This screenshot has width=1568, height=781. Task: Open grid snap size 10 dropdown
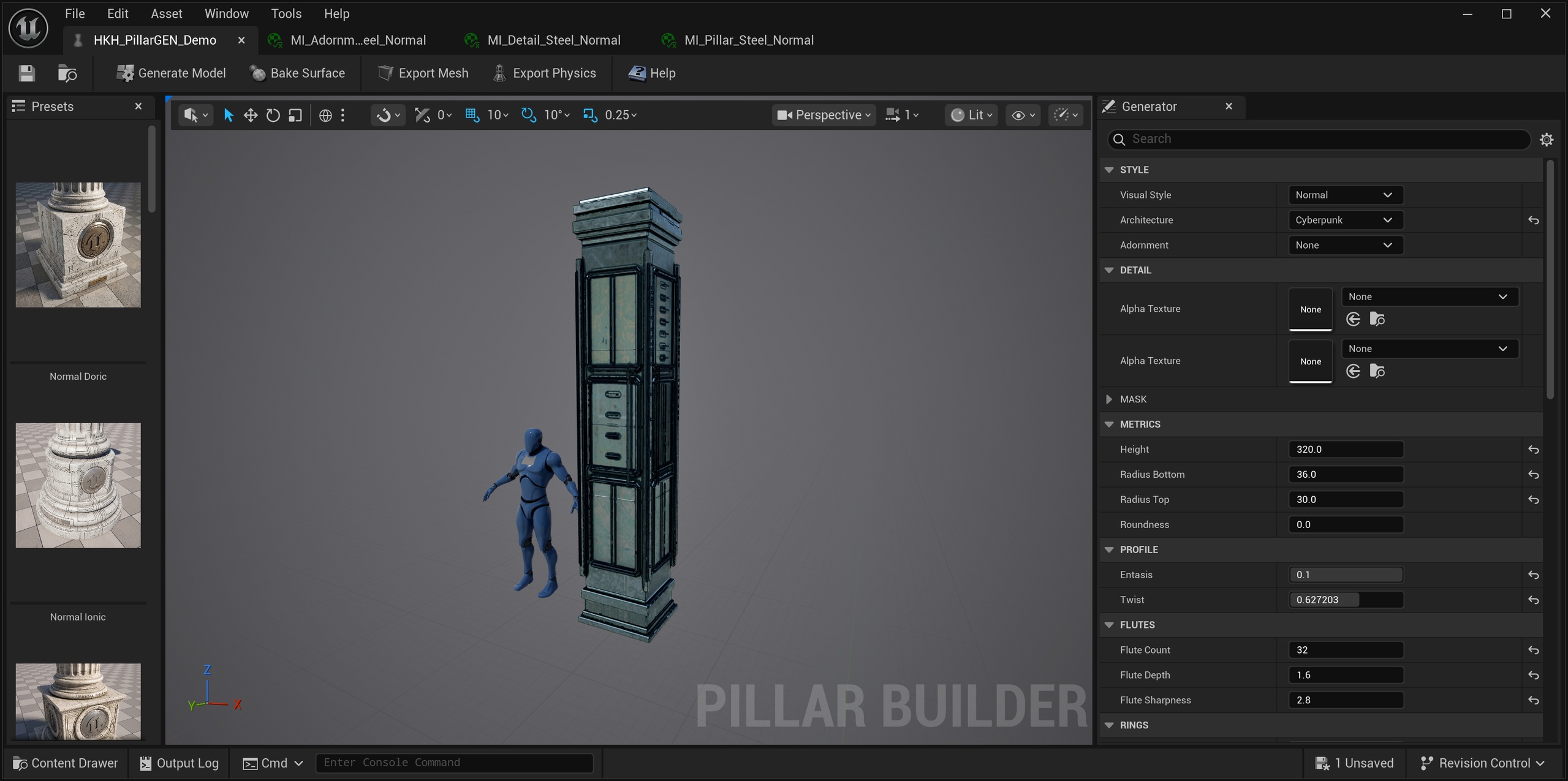498,115
